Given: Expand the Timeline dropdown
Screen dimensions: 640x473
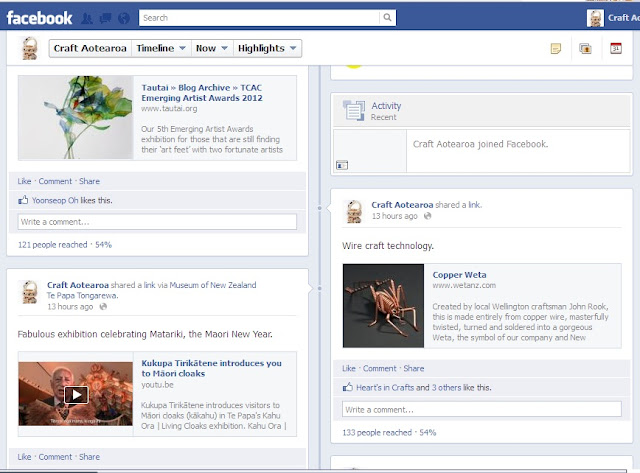Looking at the screenshot, I should pyautogui.click(x=161, y=48).
